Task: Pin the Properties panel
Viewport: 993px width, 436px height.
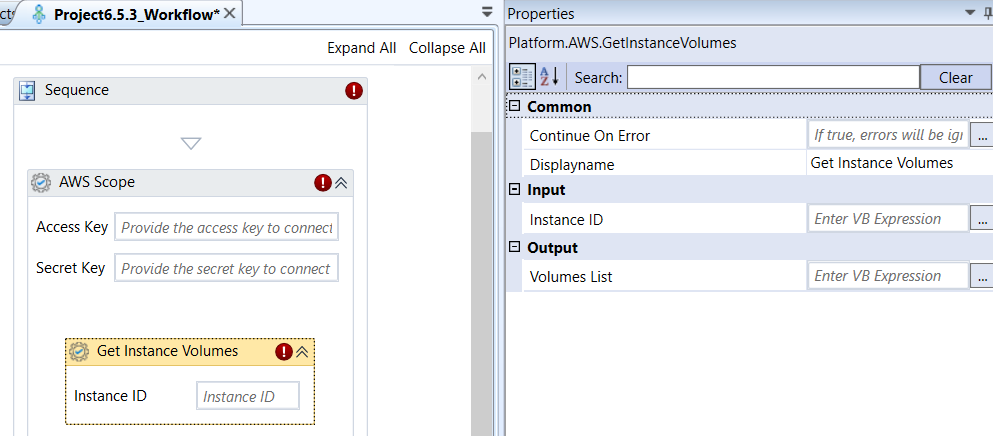Action: click(x=988, y=13)
